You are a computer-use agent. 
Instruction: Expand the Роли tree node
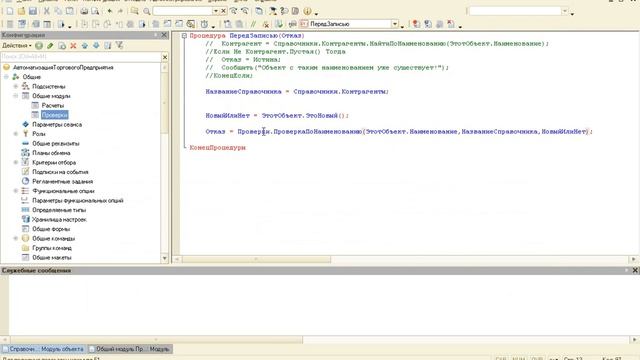tap(16, 134)
